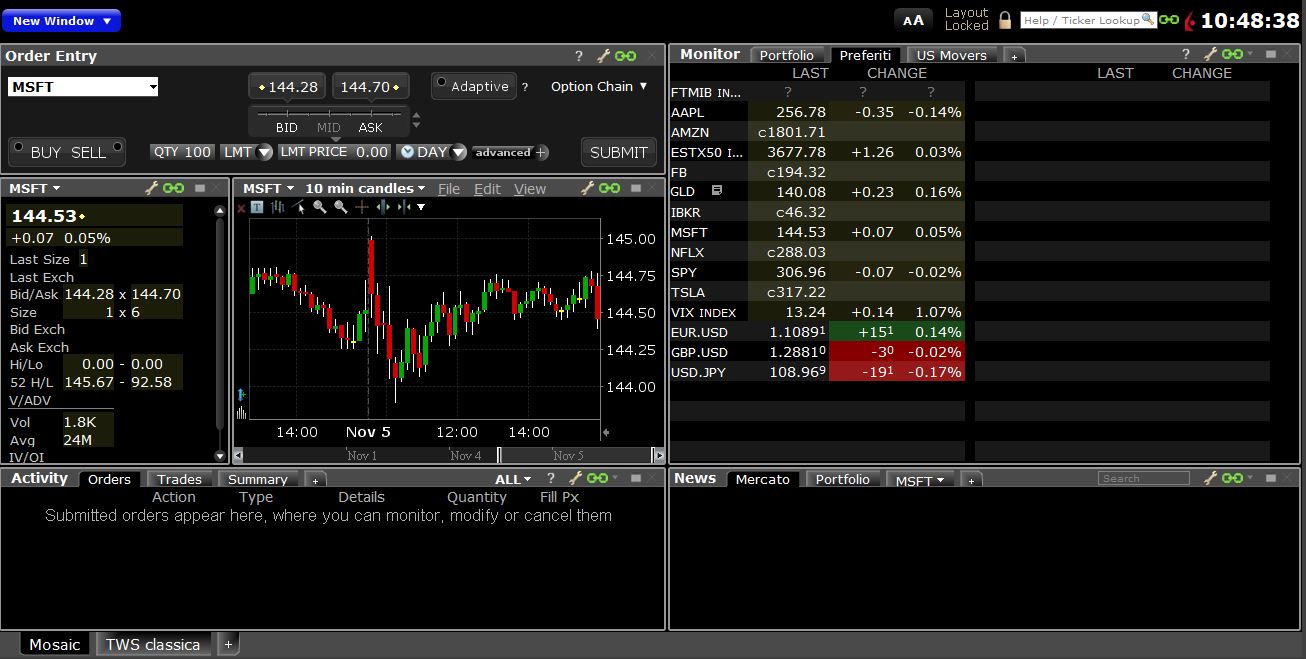Click compress time axis icon

coord(403,207)
